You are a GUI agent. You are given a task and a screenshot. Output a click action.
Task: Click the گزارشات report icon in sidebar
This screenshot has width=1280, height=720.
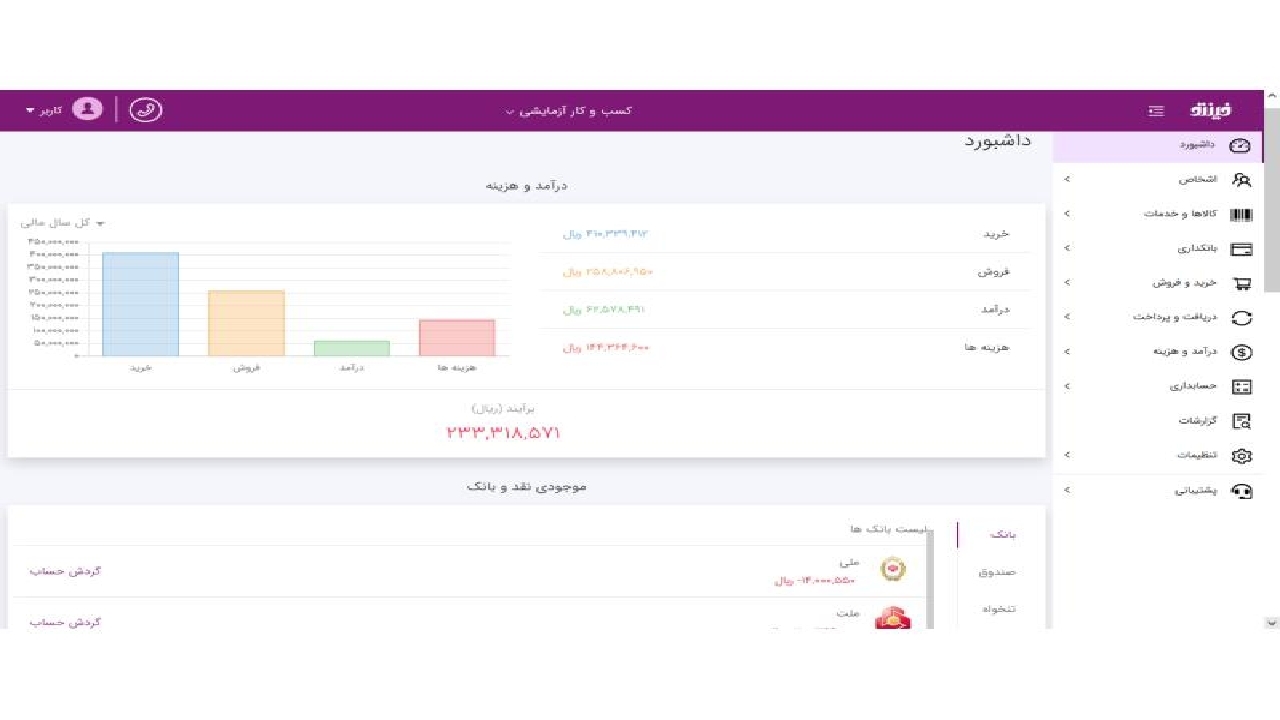click(1241, 421)
